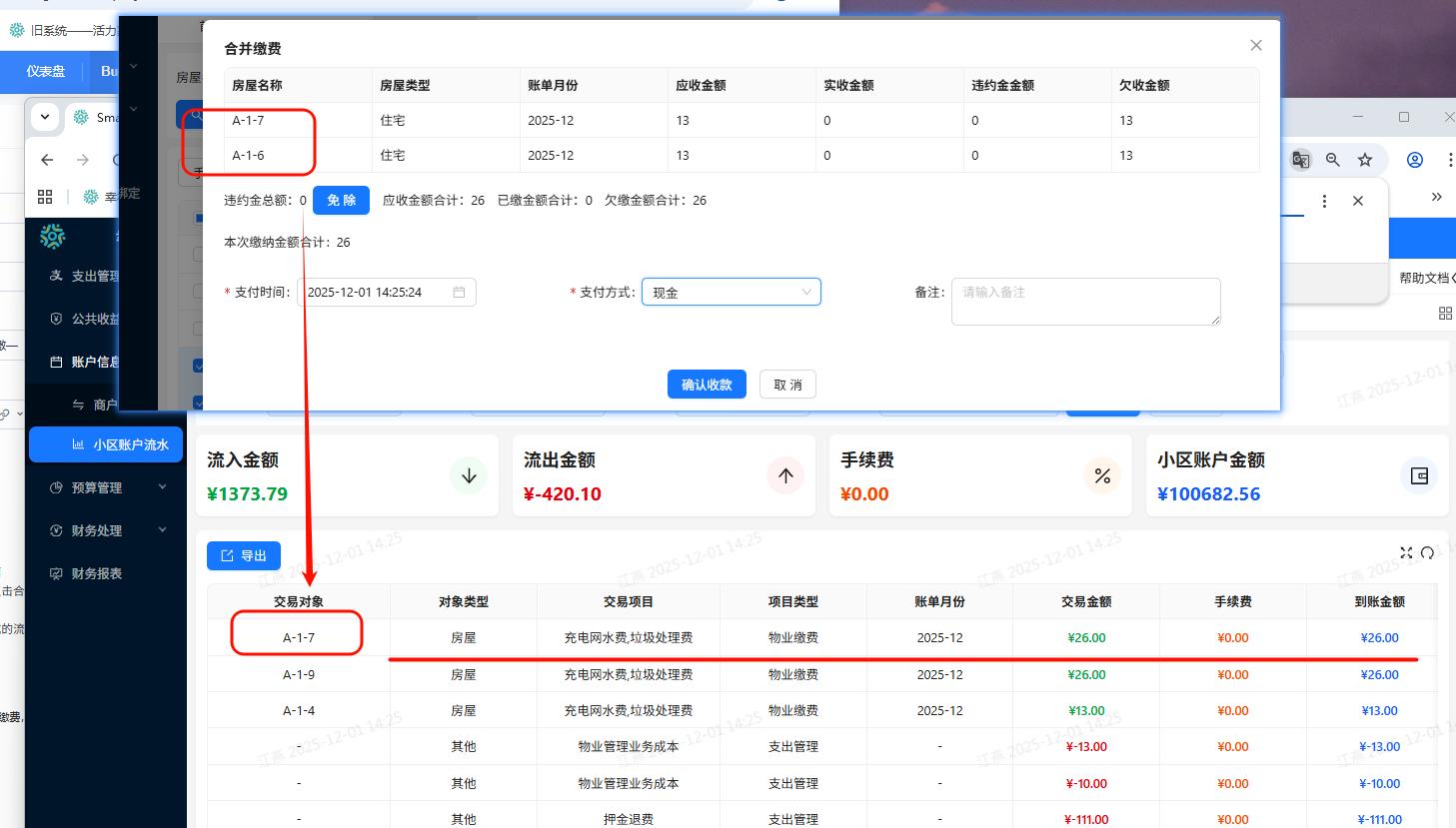Click the 流入金额 down-arrow icon
1456x828 pixels.
(469, 475)
